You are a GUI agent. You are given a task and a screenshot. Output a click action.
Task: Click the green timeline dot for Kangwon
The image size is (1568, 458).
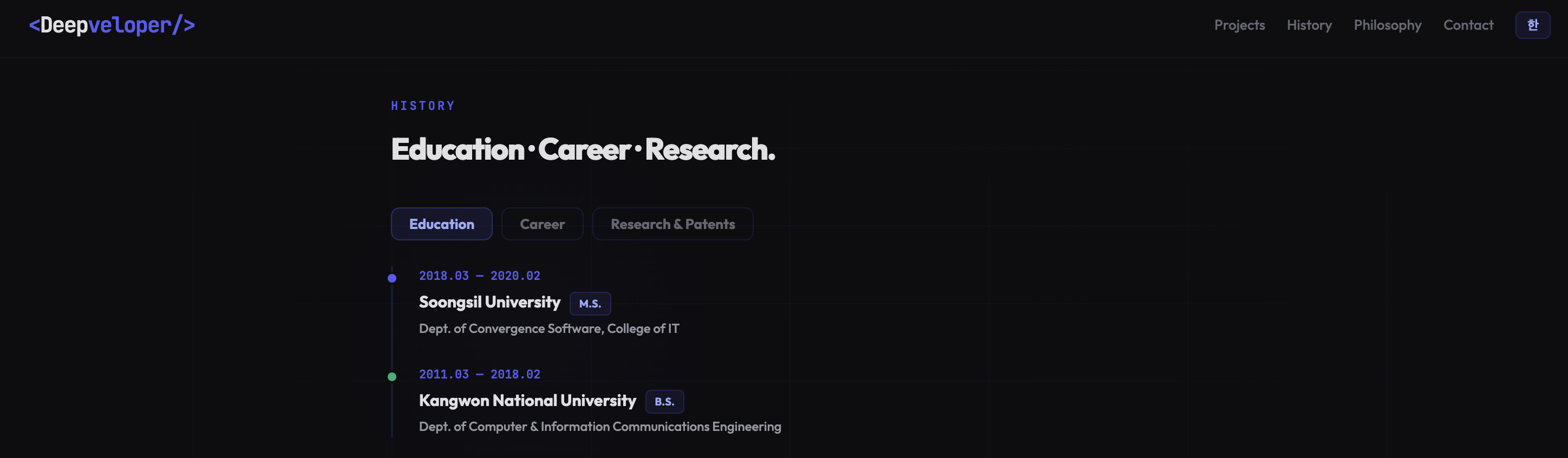392,376
